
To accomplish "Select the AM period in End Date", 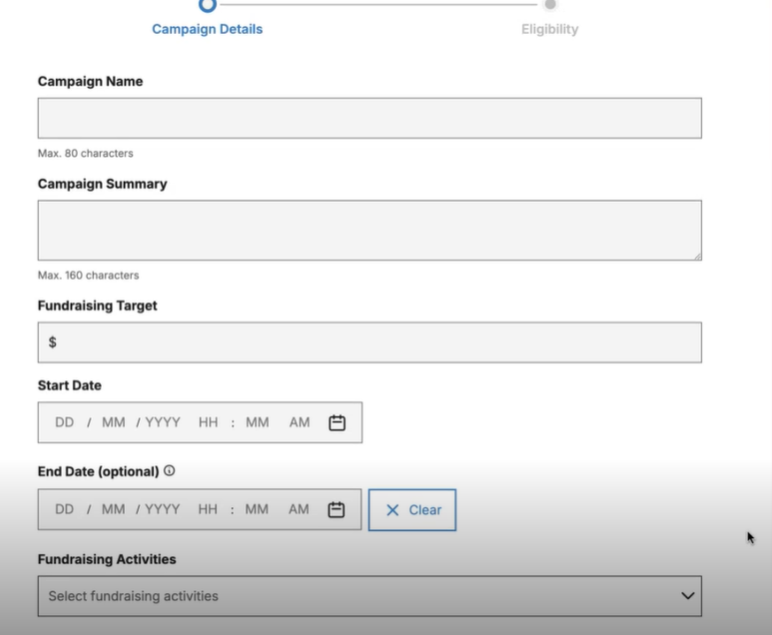I will (x=299, y=509).
